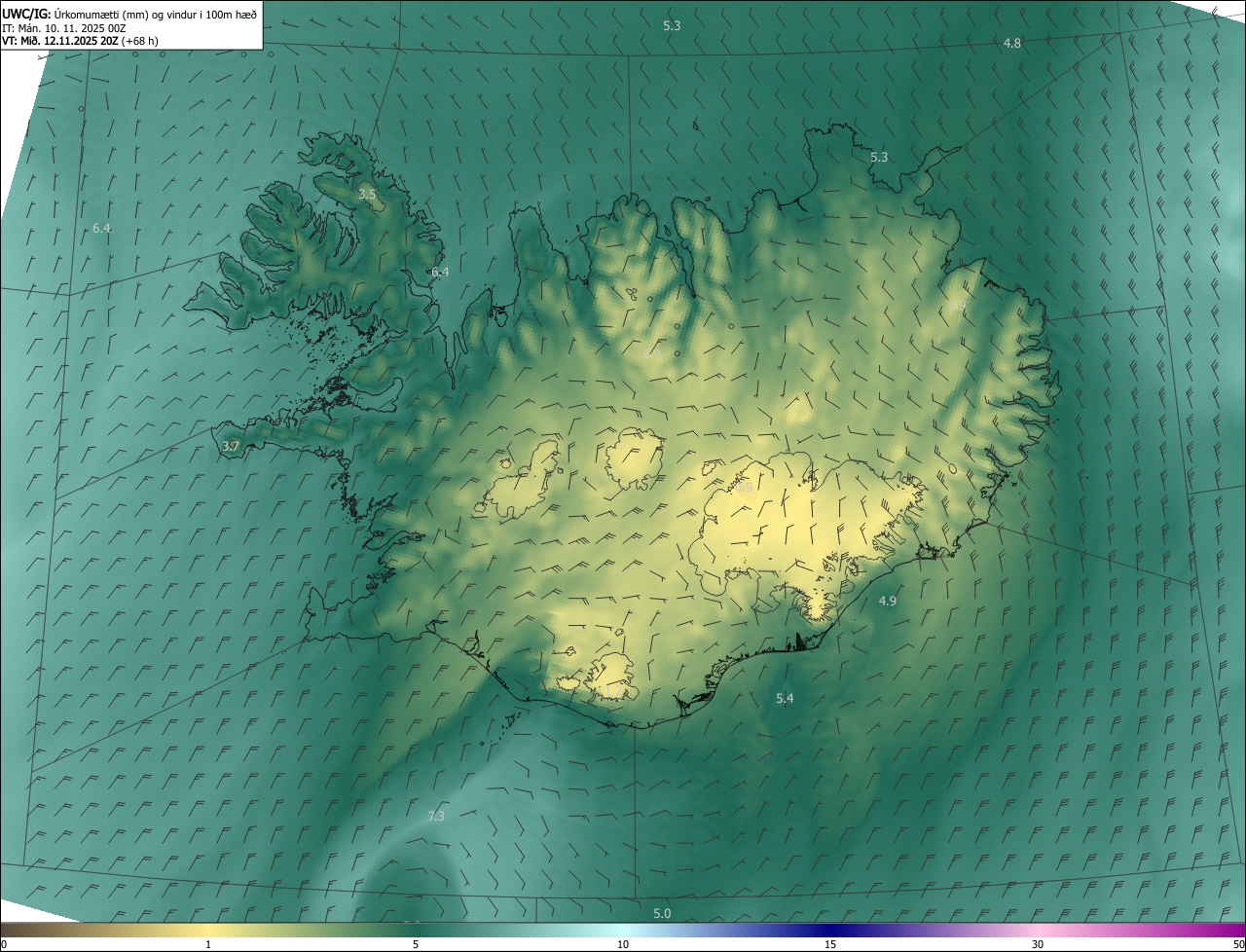Click the 7.3 value label over the ocean
The height and width of the screenshot is (952, 1246).
point(436,816)
